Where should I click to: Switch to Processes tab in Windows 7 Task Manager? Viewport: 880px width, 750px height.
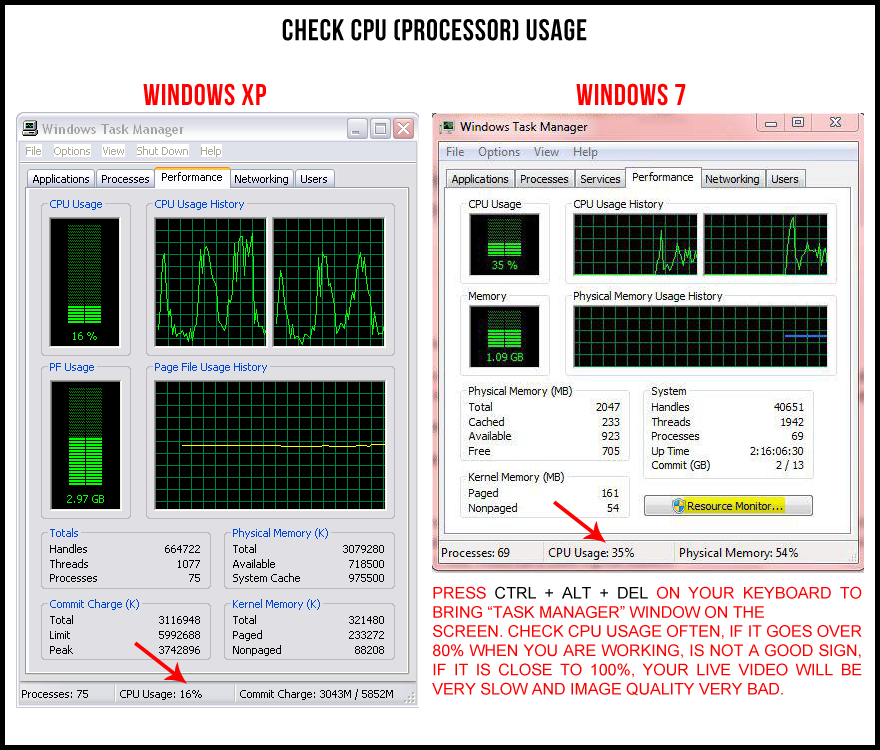[544, 179]
